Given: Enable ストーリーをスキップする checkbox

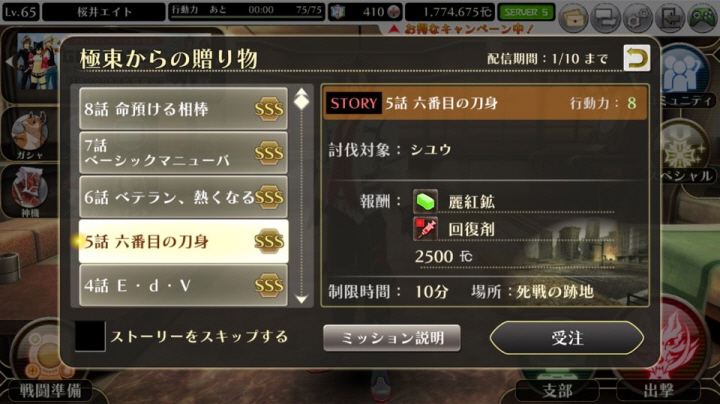Looking at the screenshot, I should click(90, 336).
